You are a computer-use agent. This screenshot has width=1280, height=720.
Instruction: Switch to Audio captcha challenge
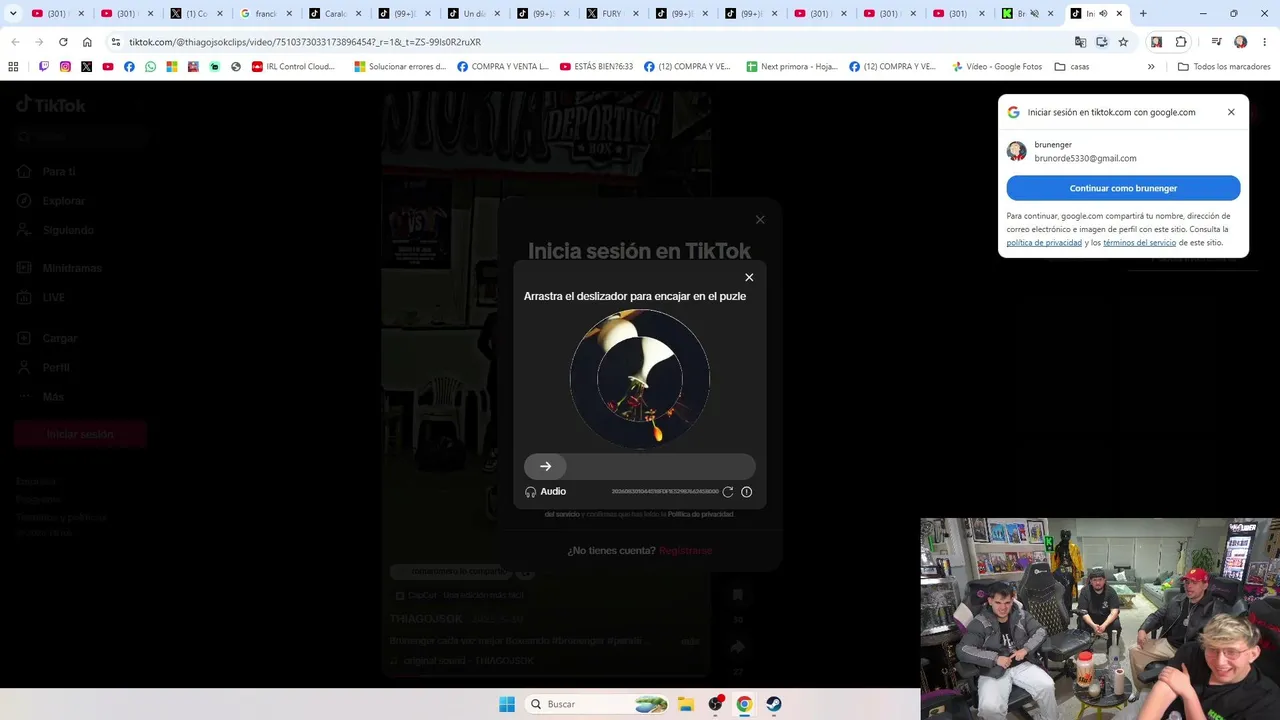coord(546,491)
